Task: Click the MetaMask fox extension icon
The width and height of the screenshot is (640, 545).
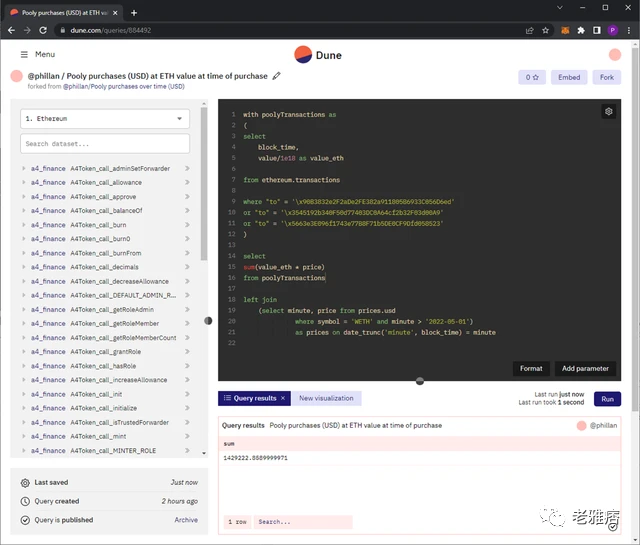Action: (x=565, y=30)
